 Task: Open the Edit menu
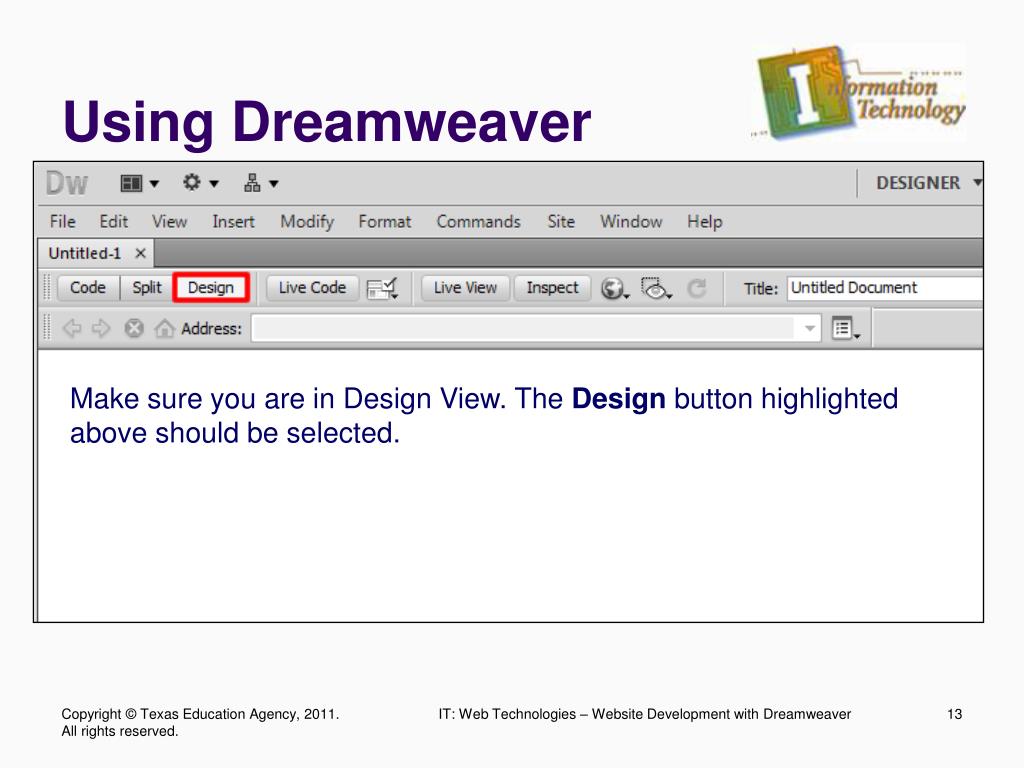tap(114, 222)
